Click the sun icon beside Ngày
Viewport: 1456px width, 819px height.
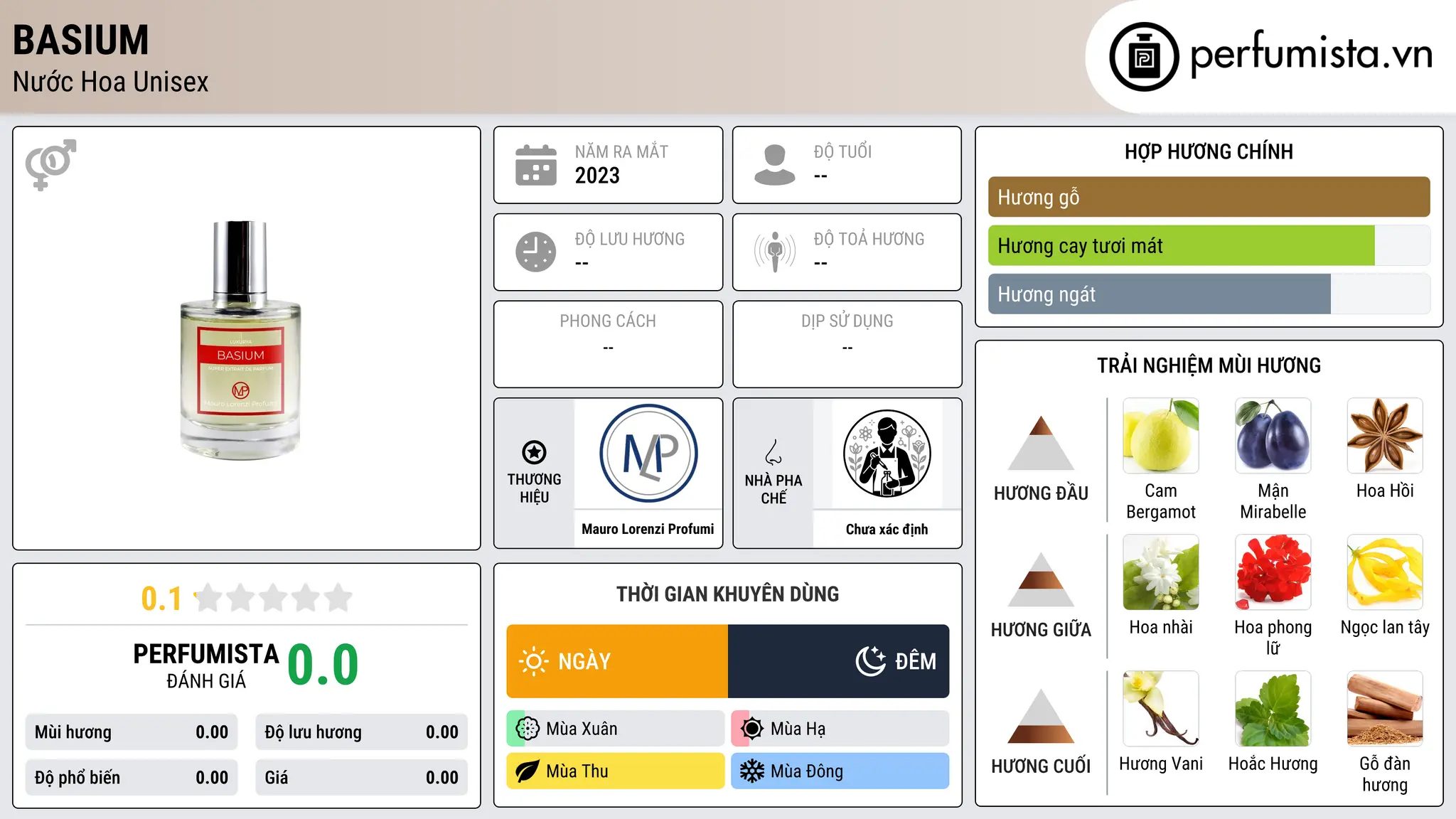[x=534, y=661]
